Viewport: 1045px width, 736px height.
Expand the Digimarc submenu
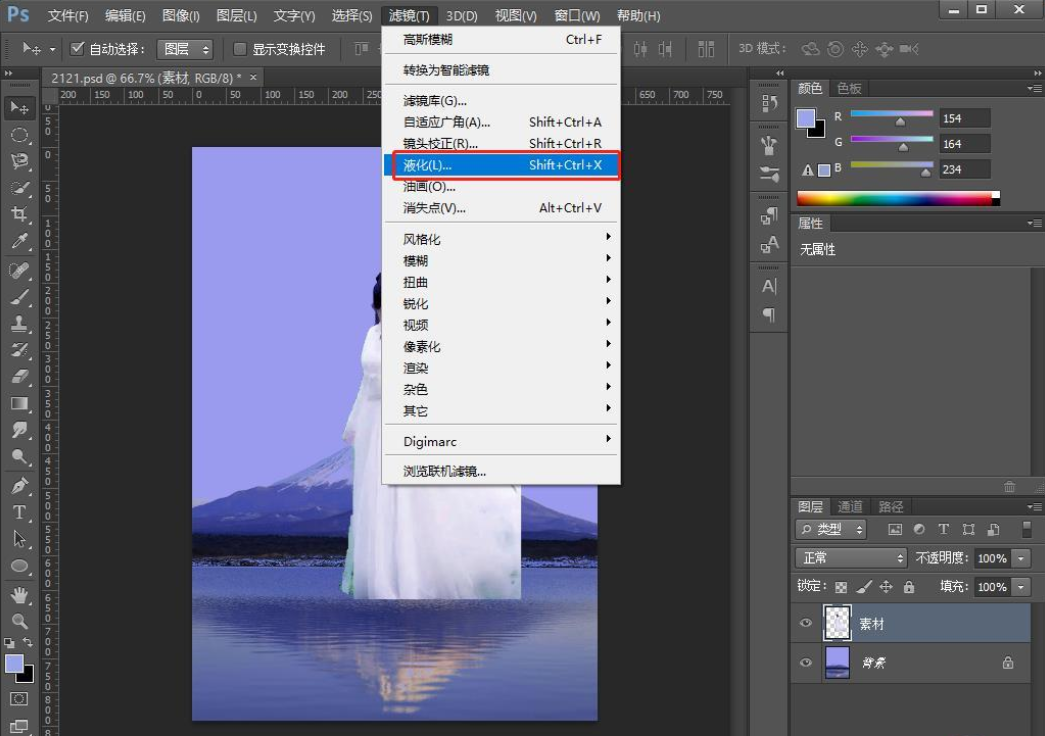(501, 441)
